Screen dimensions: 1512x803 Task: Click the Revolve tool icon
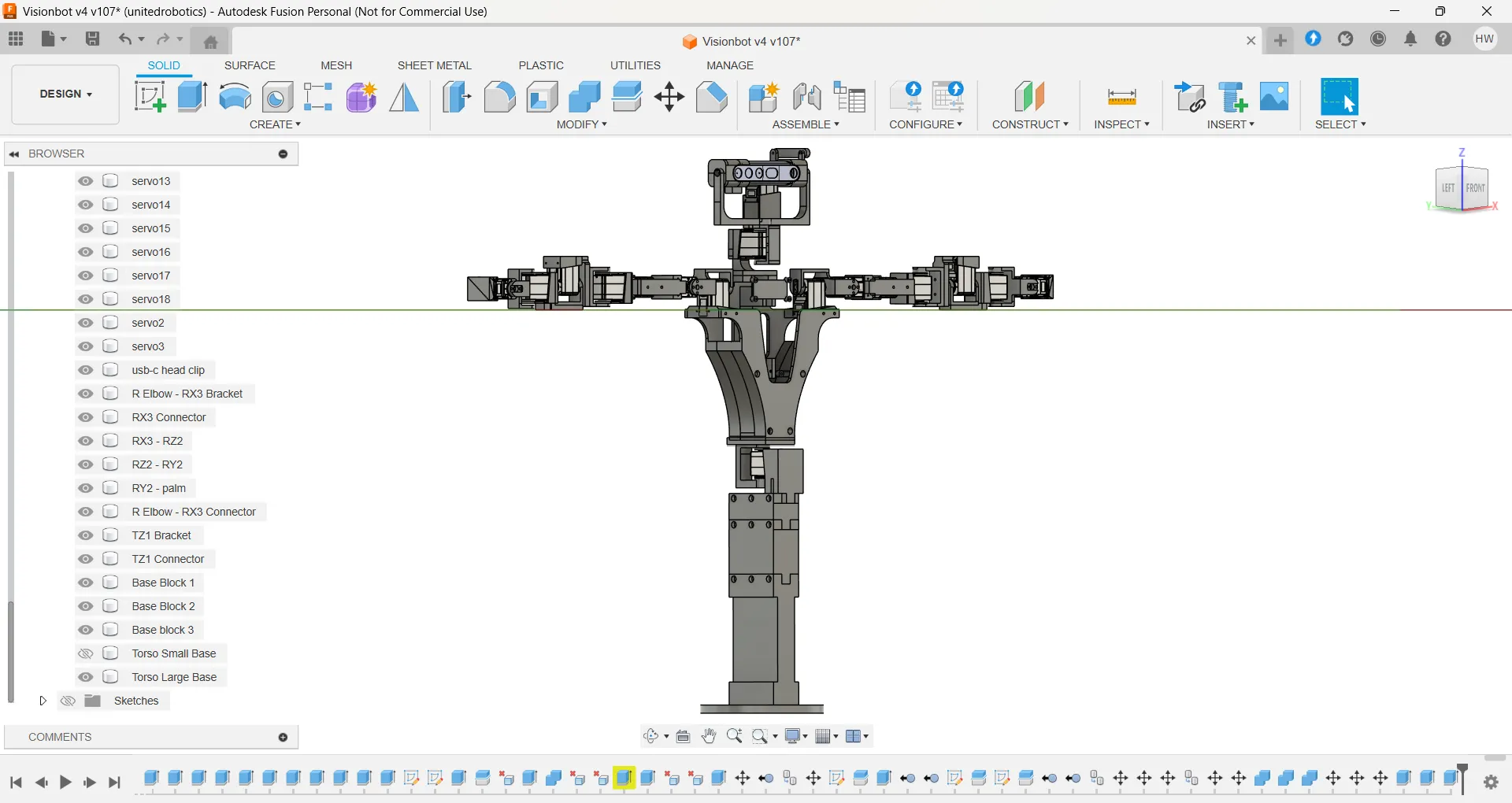(x=235, y=97)
